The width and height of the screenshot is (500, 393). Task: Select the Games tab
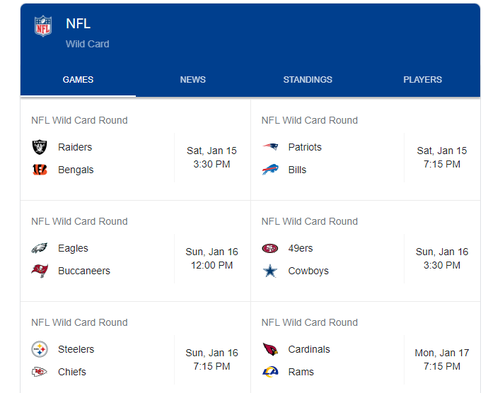click(x=78, y=80)
